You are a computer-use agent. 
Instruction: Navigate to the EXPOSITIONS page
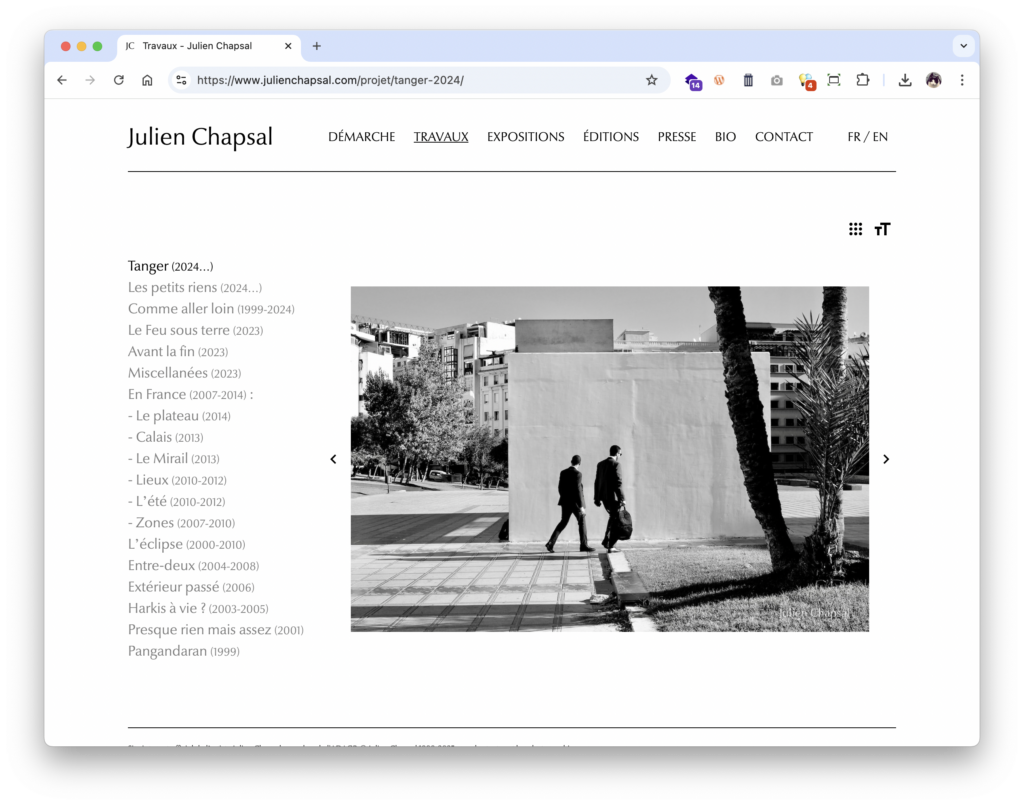525,137
